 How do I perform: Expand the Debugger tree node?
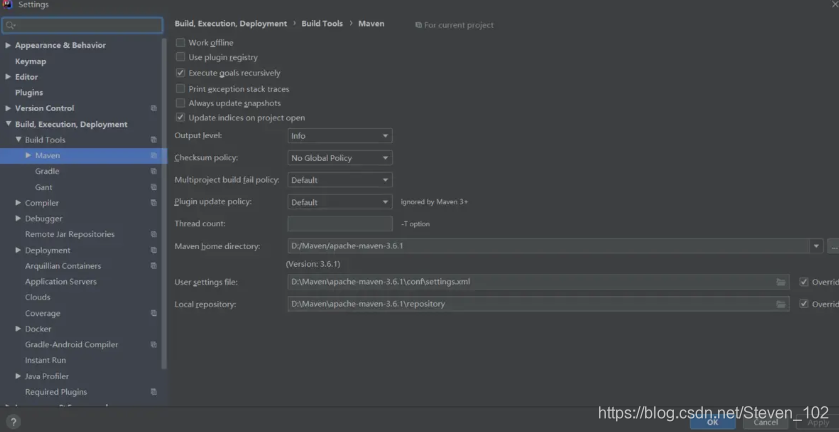18,218
